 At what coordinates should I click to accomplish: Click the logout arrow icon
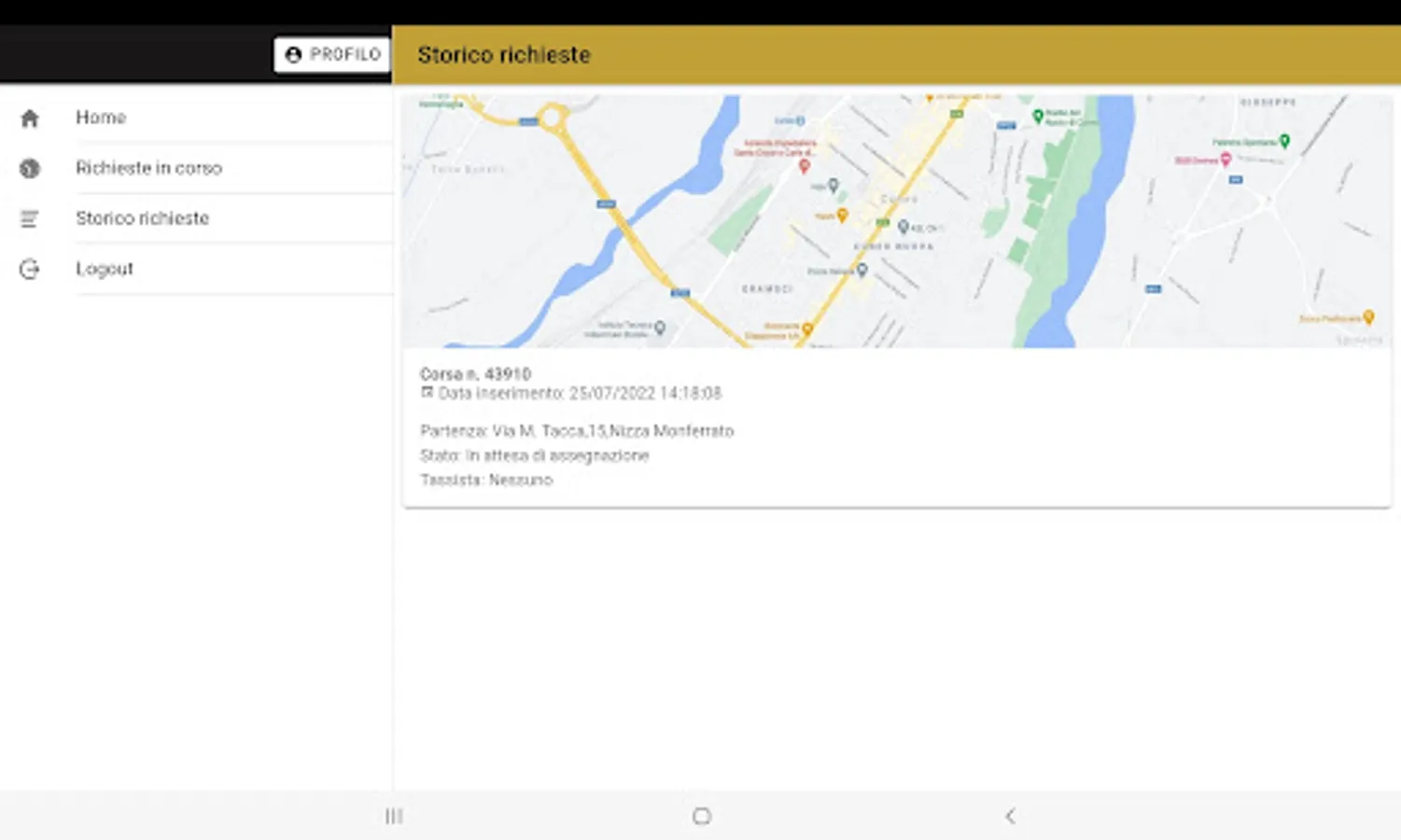click(30, 269)
